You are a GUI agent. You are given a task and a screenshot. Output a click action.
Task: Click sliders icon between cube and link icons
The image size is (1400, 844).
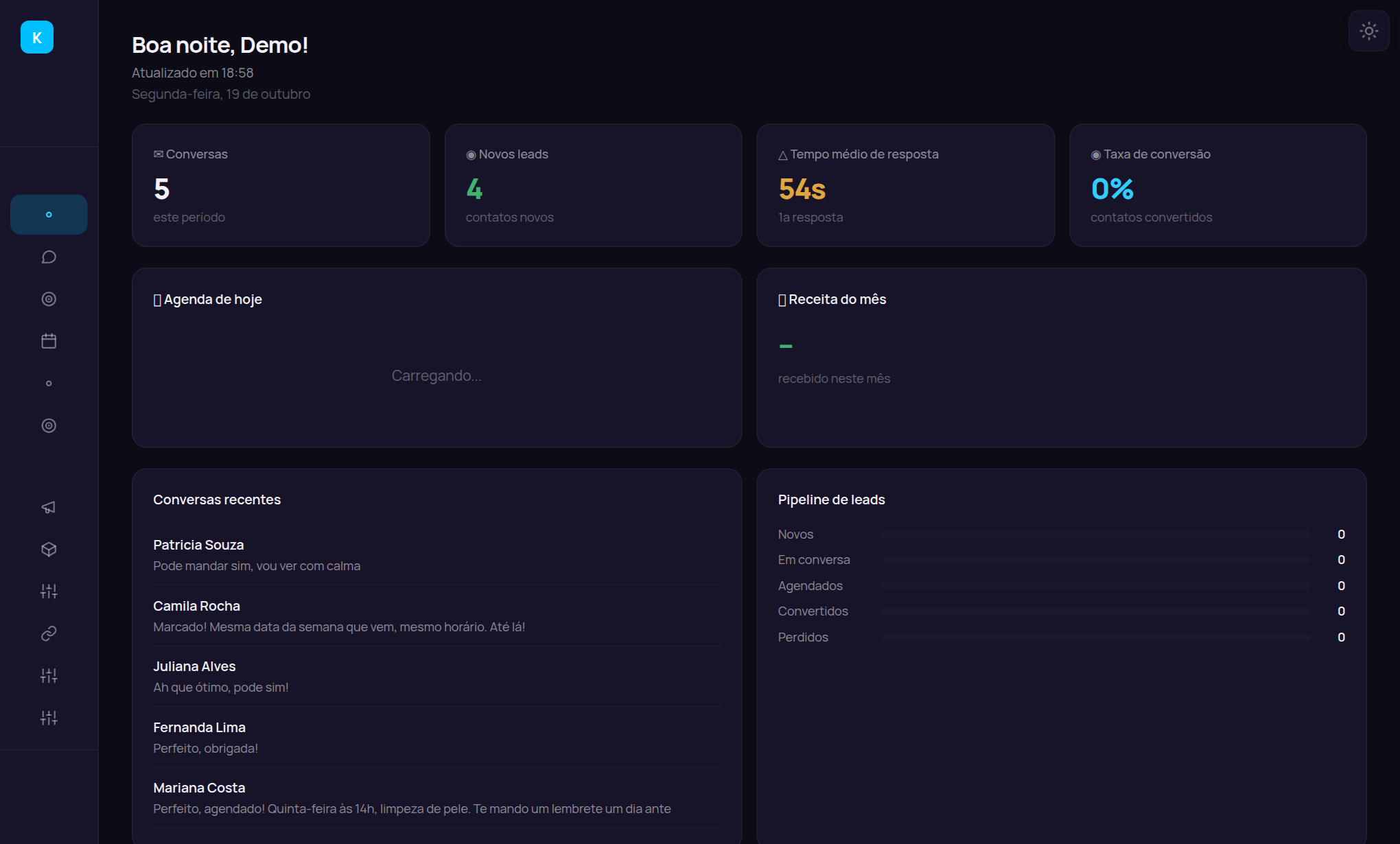(x=49, y=591)
